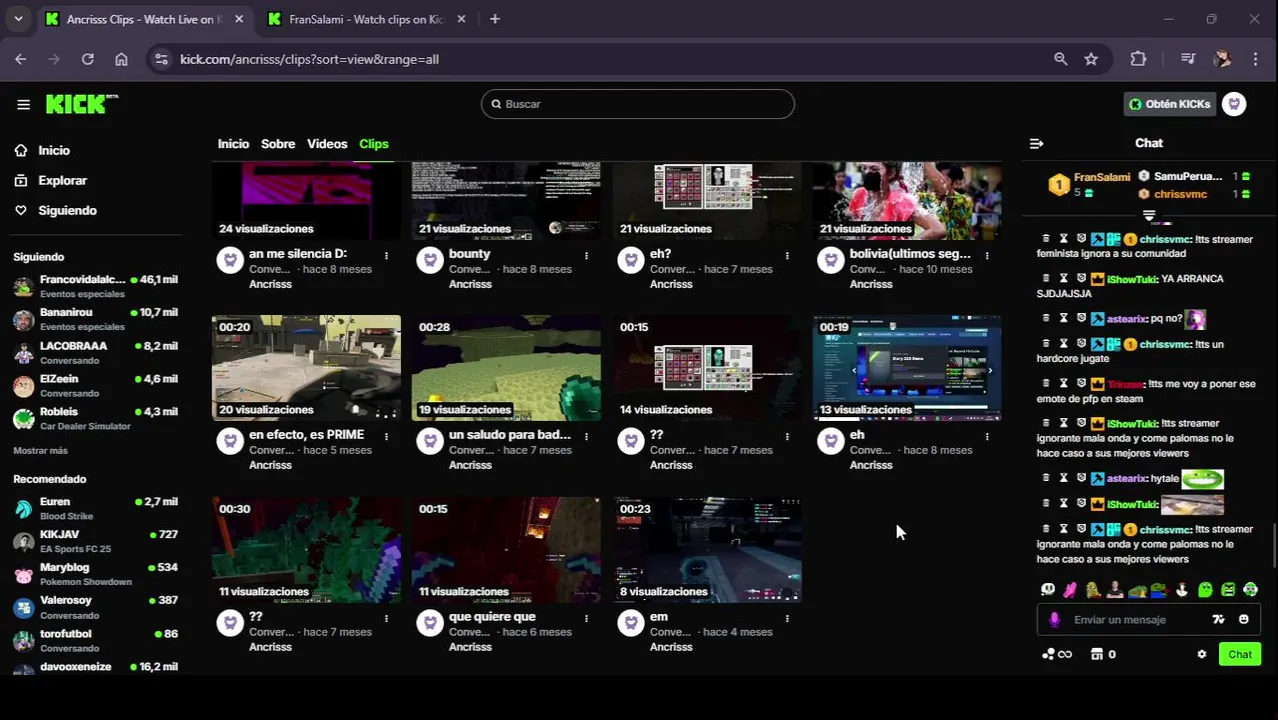Switch to the Sobre channel tab

[x=278, y=144]
